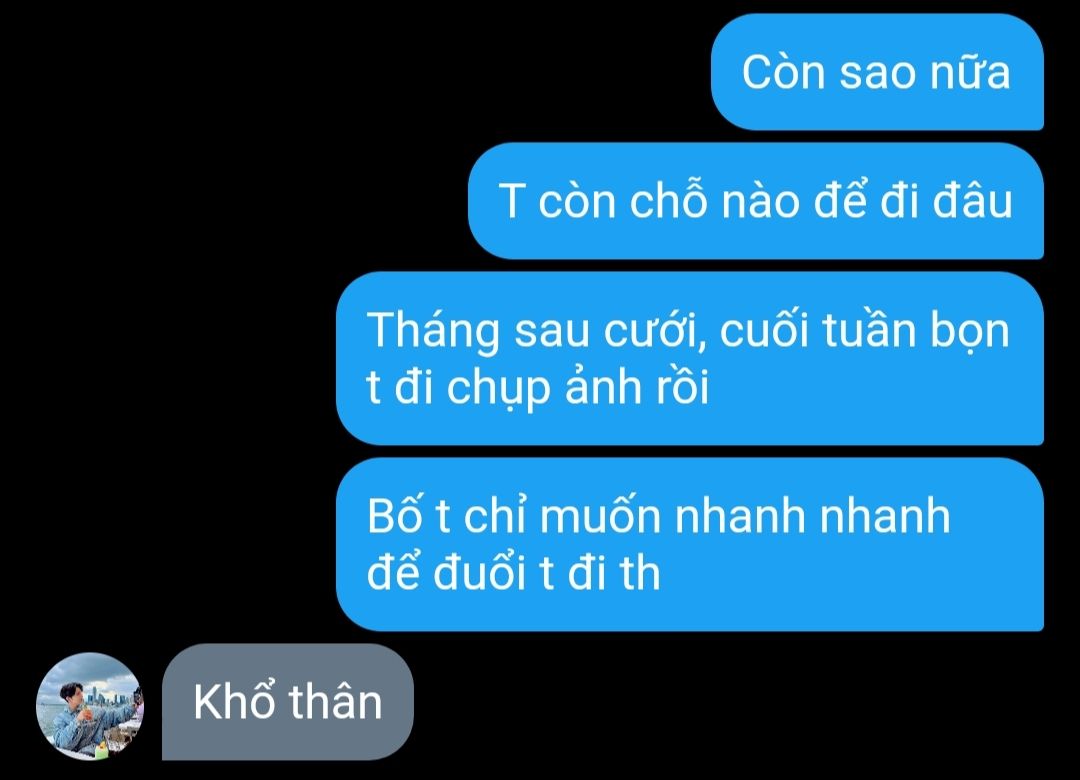Click the text line 'để đuổi t đi th'
The image size is (1080, 780).
[514, 572]
